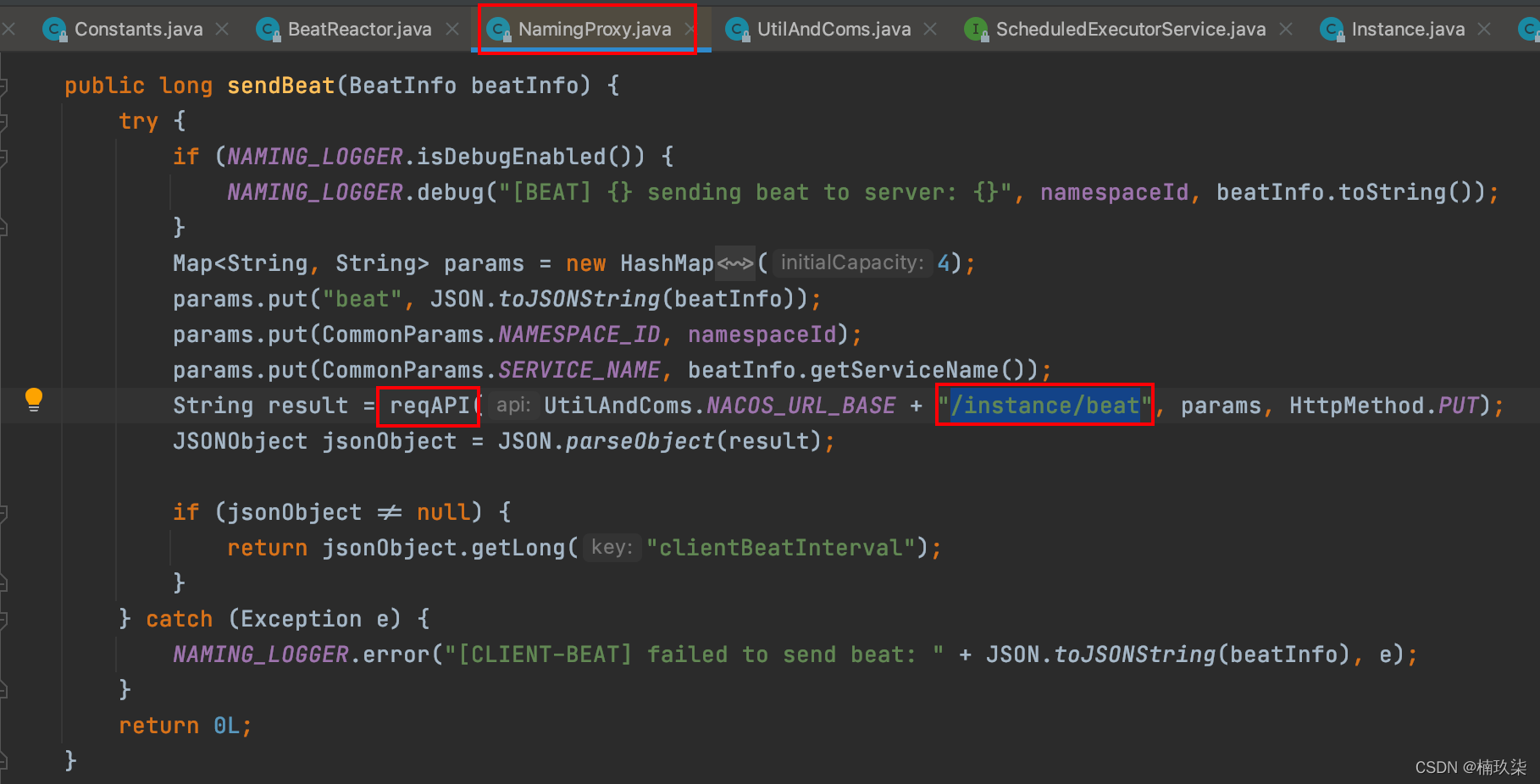Close the UtilAndComs.java tab
Image resolution: width=1540 pixels, height=784 pixels.
pyautogui.click(x=930, y=29)
